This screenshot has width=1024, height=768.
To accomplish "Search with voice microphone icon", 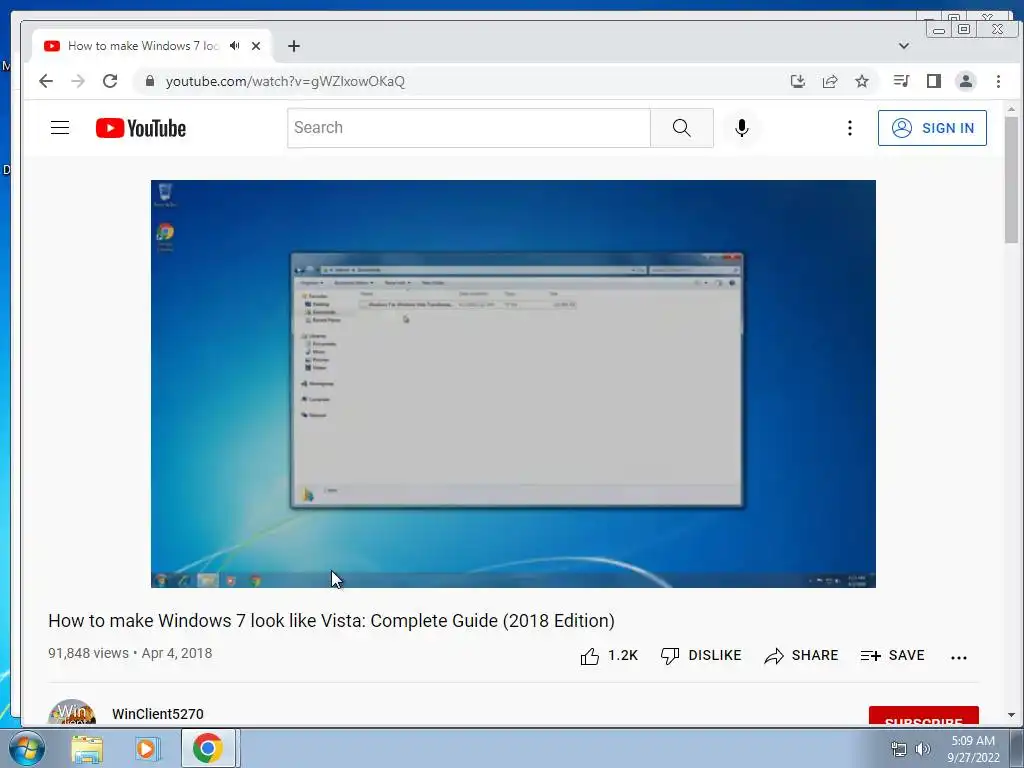I will (742, 128).
